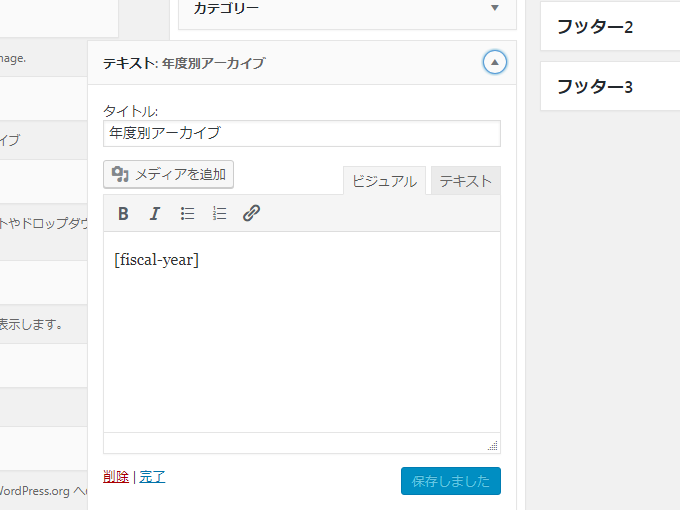Collapse the 年度別アーカイブ text widget
The height and width of the screenshot is (510, 680).
pyautogui.click(x=494, y=62)
